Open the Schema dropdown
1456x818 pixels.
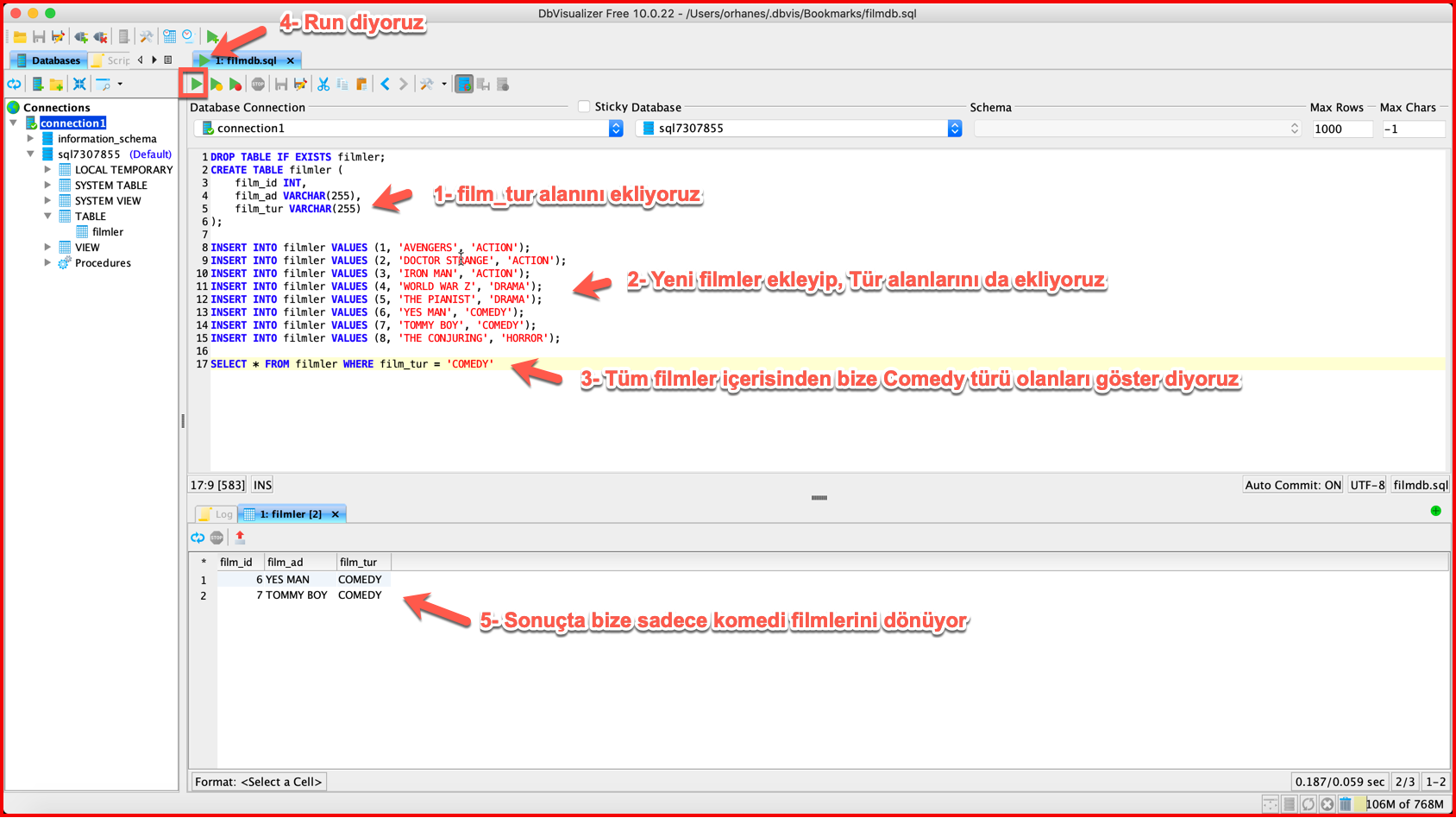tap(1138, 128)
